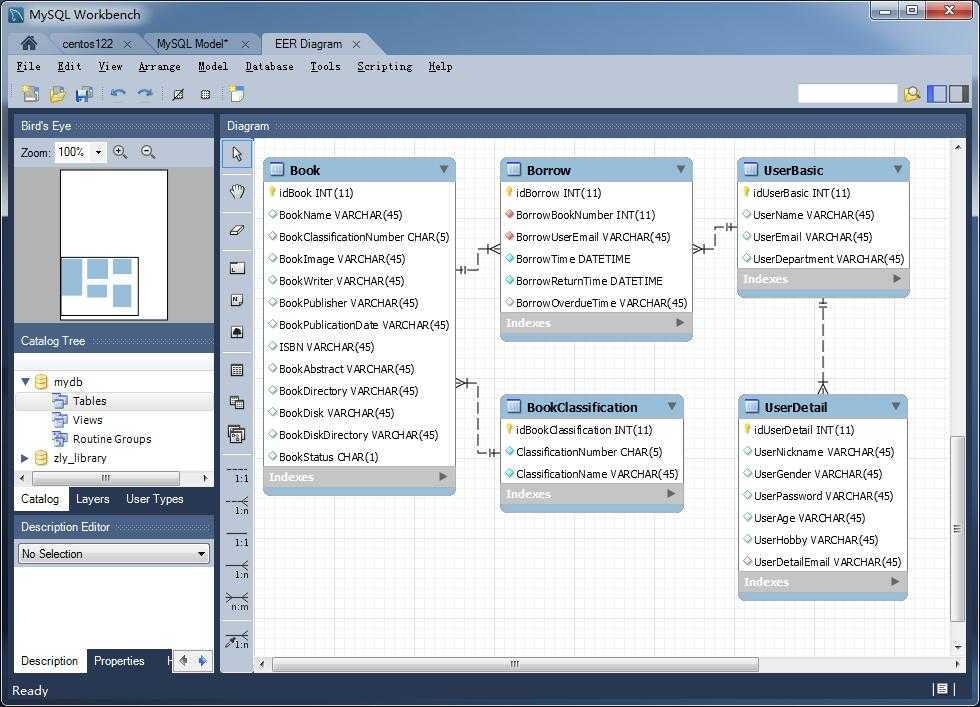Viewport: 980px width, 707px height.
Task: Switch to the MySQL Model tab
Action: pos(192,44)
